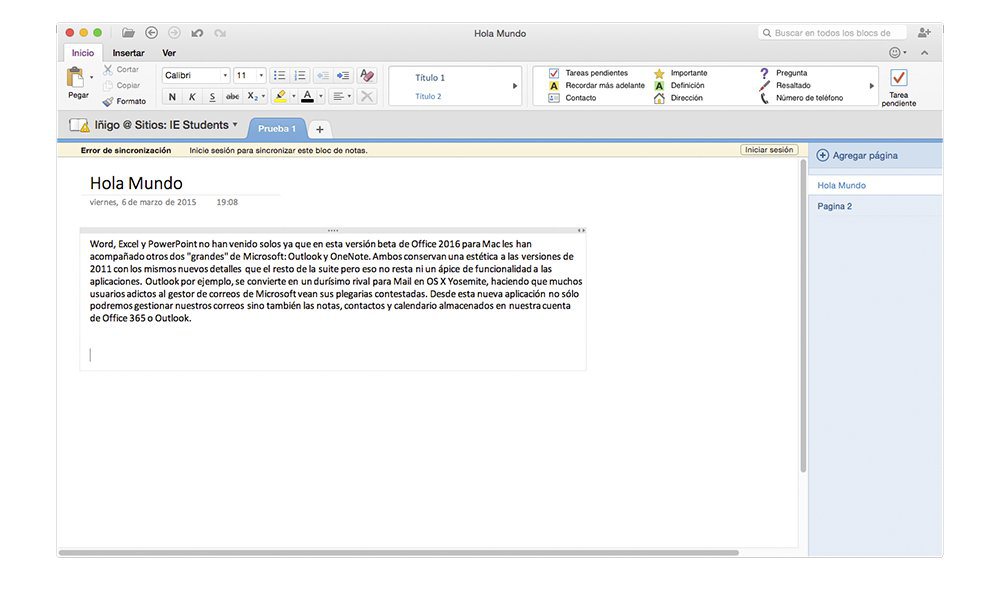The height and width of the screenshot is (589, 1000).
Task: Open the Hola Mundo page
Action: point(875,185)
